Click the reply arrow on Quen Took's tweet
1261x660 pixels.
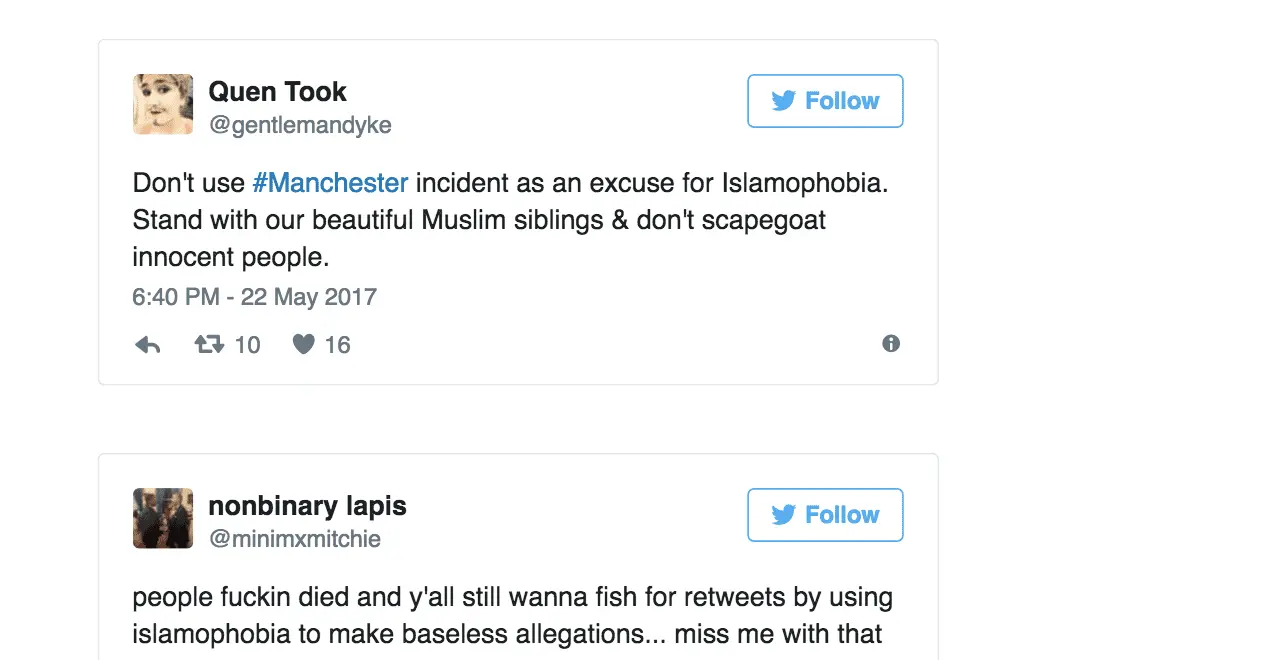click(x=148, y=345)
